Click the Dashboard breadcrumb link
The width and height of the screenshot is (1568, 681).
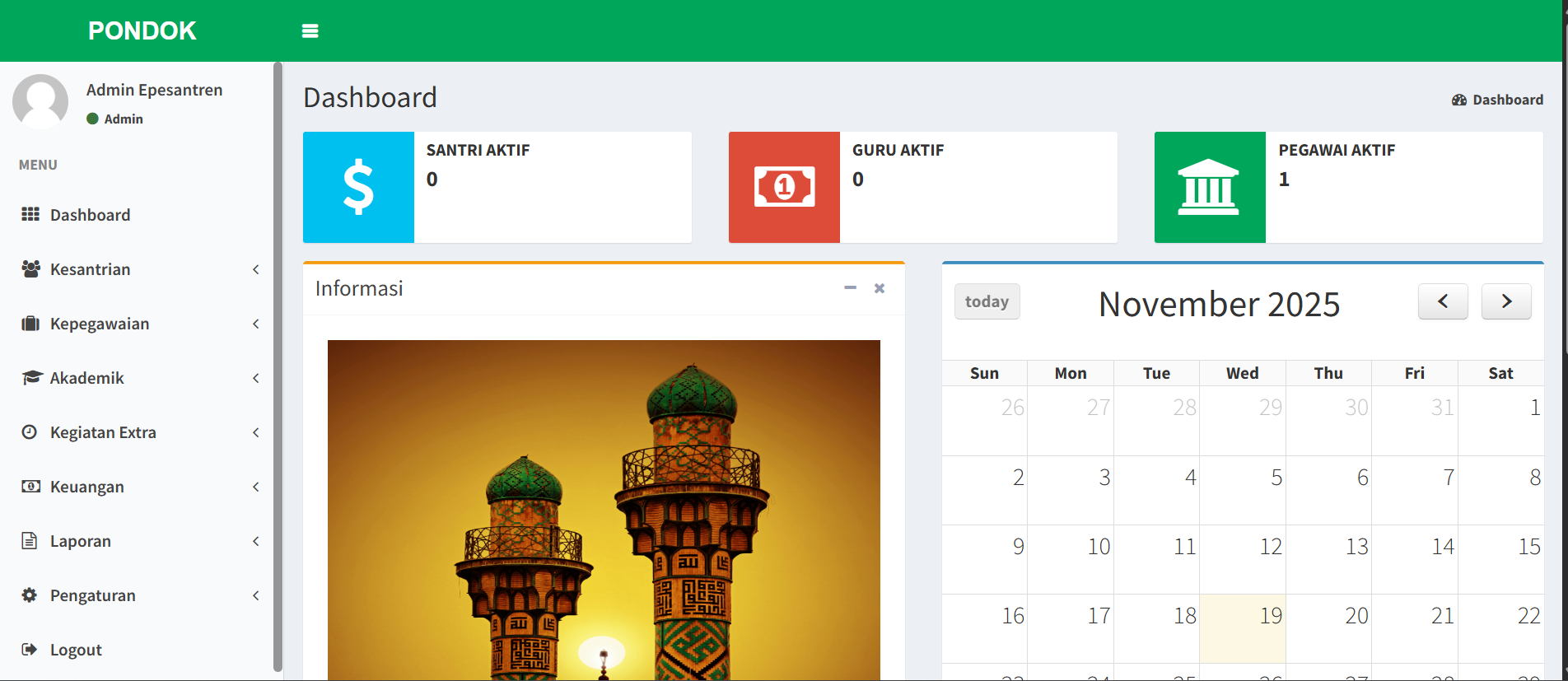(x=1506, y=100)
